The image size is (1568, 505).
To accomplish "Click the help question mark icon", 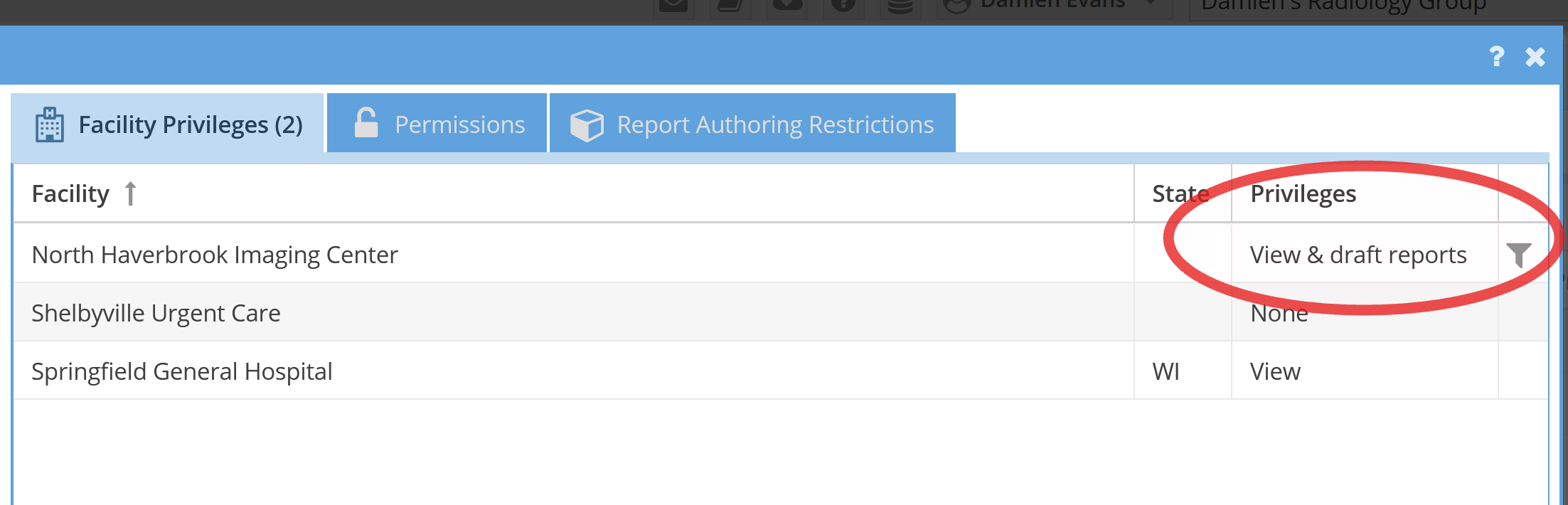I will pyautogui.click(x=1496, y=56).
